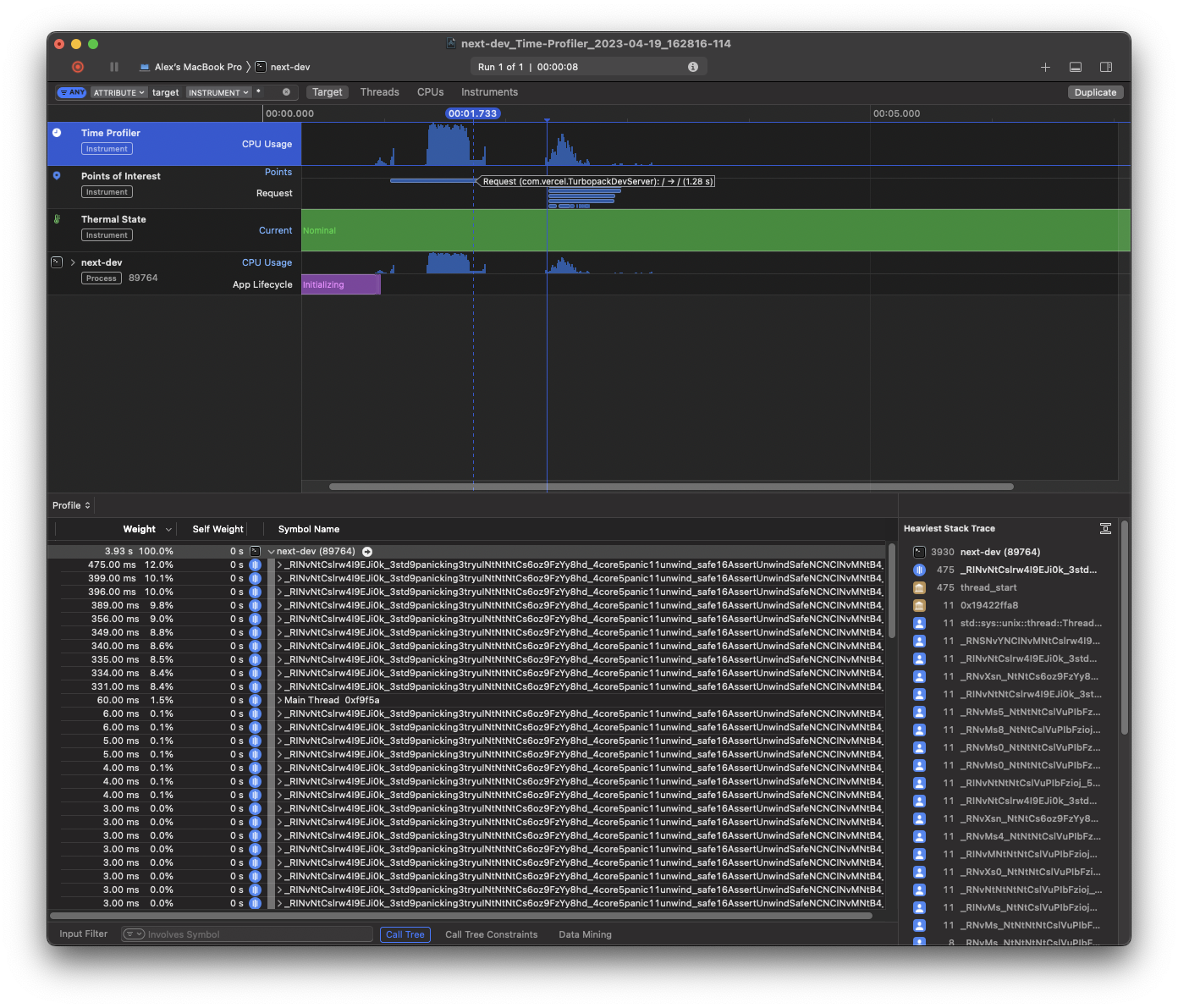
Task: Select 0x19422ffa8 stack frame
Action: pyautogui.click(x=989, y=605)
